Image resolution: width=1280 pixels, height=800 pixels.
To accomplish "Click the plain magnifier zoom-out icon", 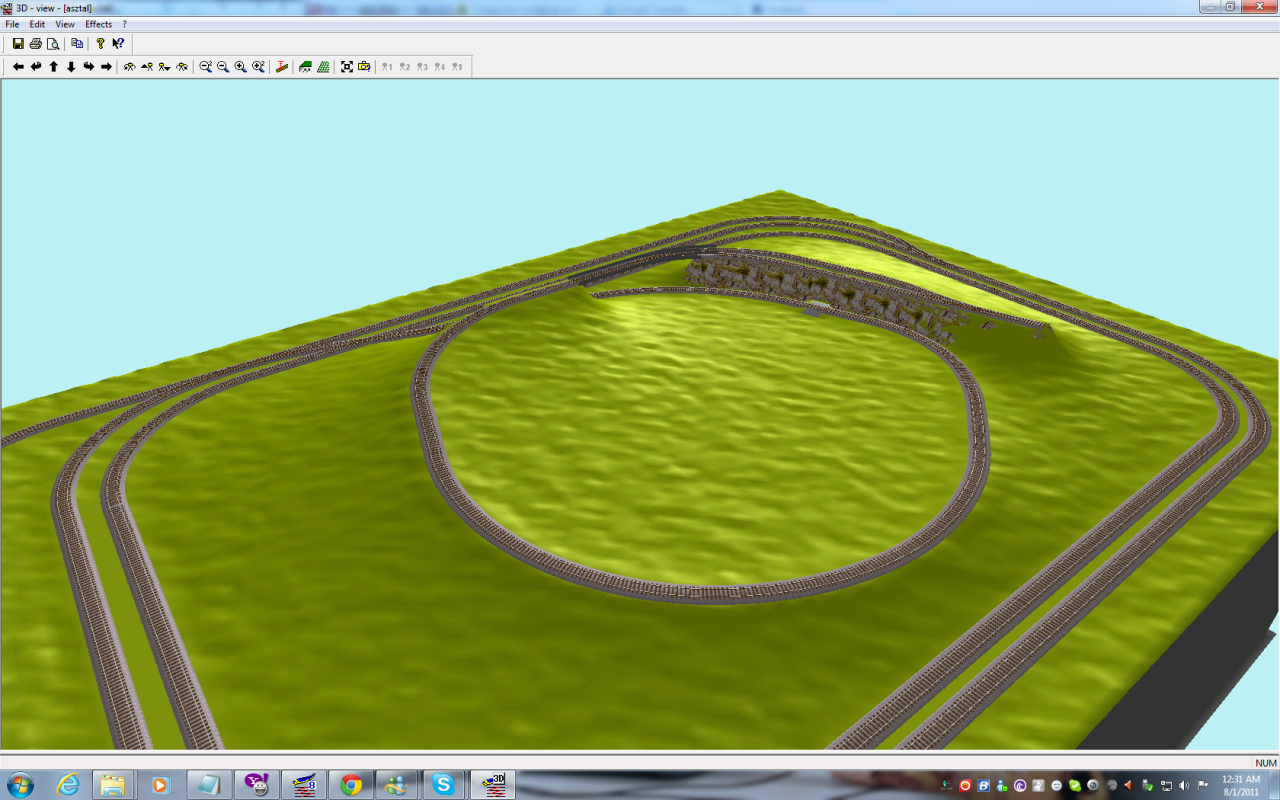I will [223, 67].
